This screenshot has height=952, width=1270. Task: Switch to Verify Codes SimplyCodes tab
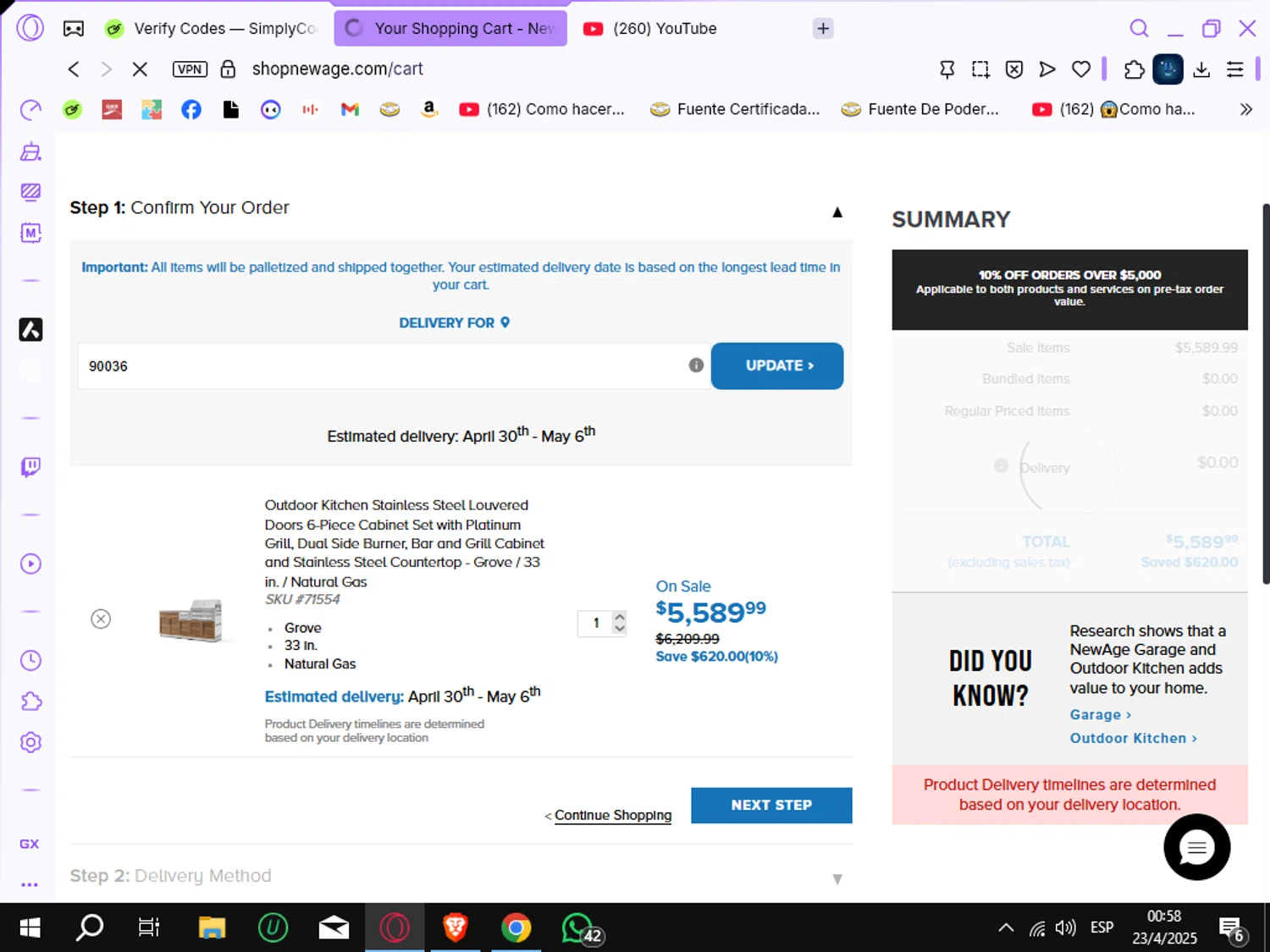tap(210, 29)
